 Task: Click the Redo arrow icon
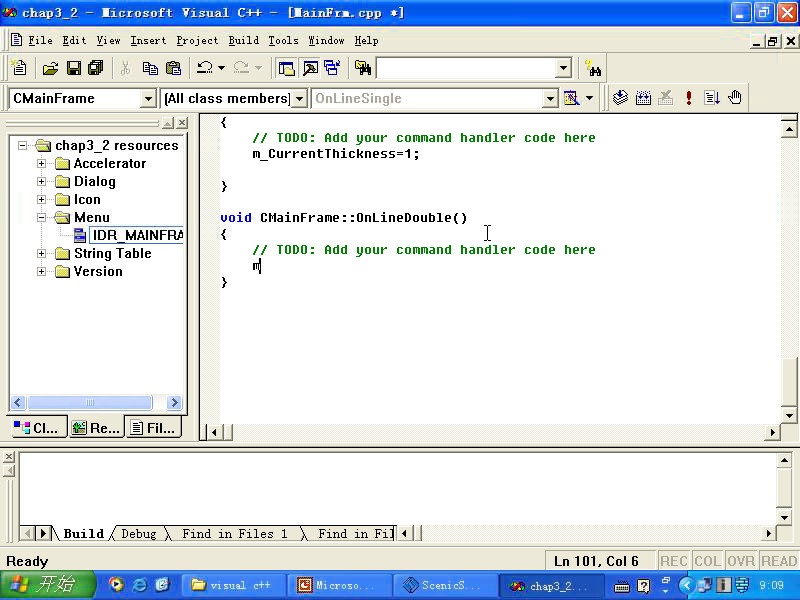click(x=241, y=68)
